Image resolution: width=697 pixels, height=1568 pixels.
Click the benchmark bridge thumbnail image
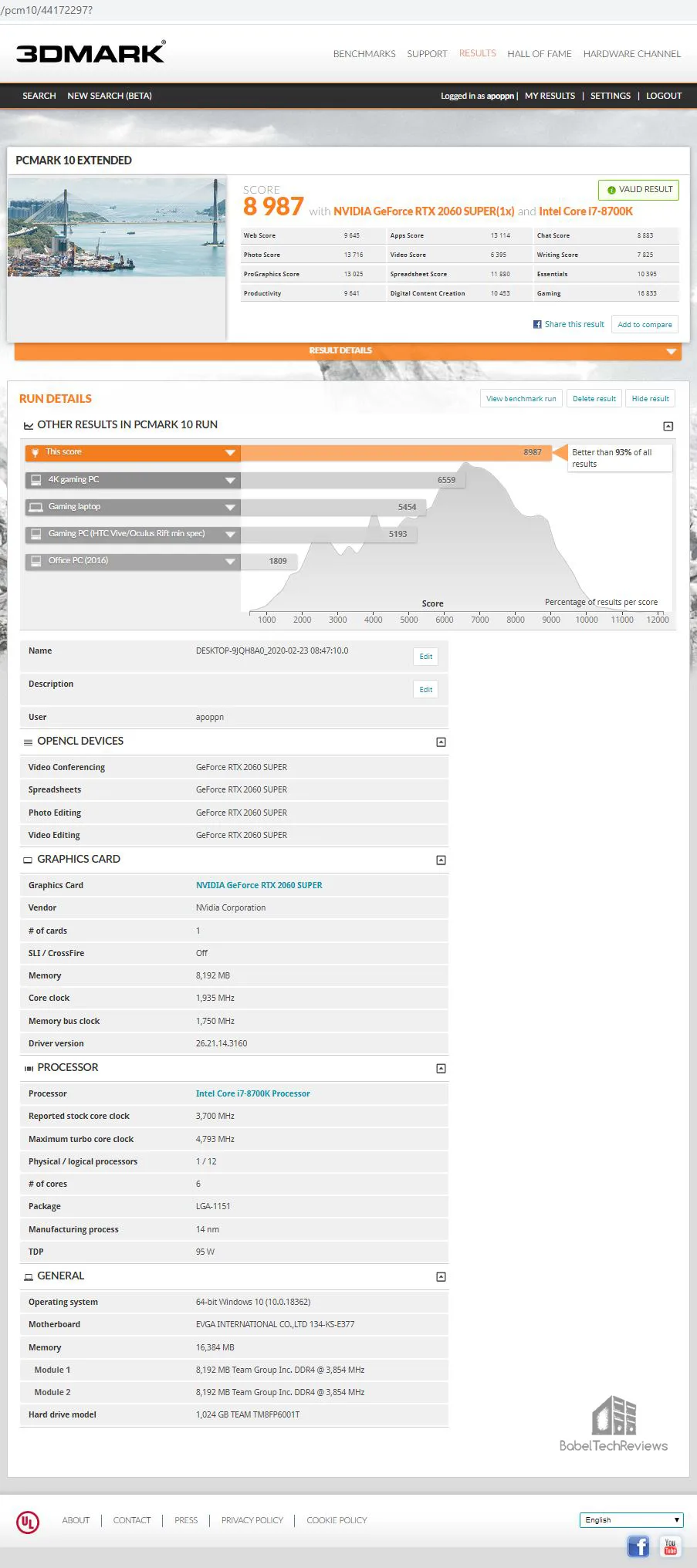[x=117, y=228]
